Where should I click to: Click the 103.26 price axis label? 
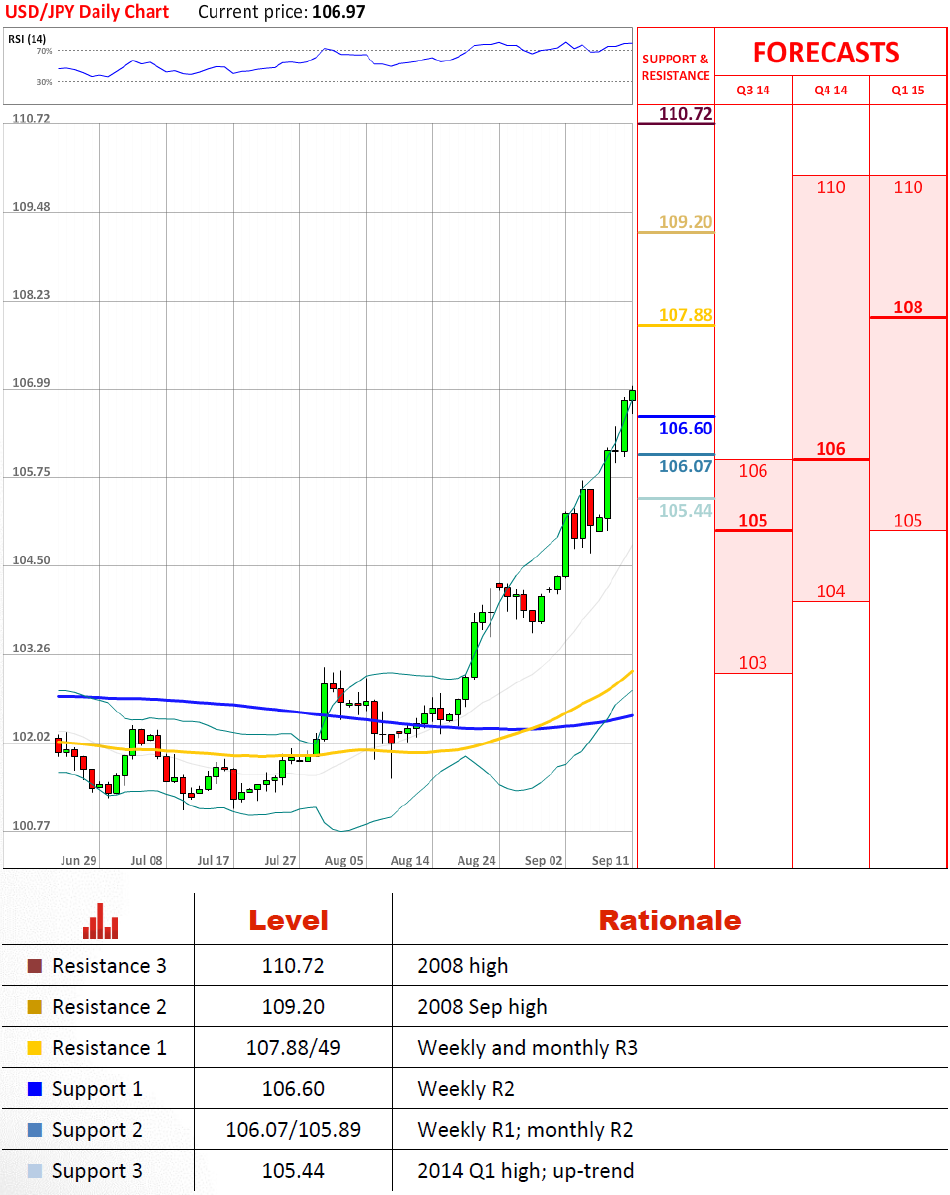31,649
